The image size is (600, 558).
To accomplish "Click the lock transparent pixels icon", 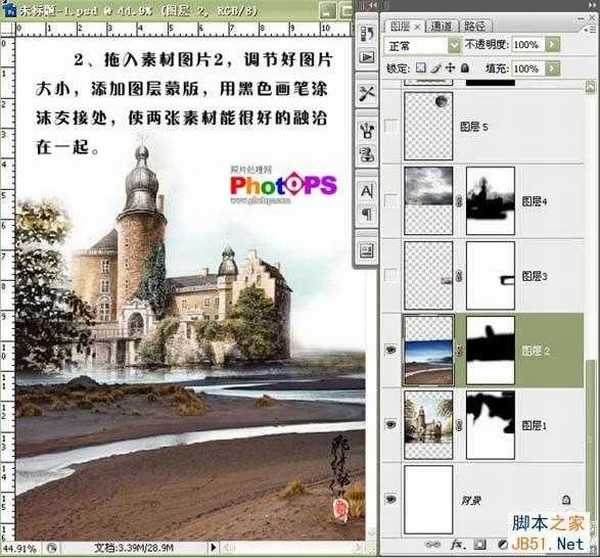I will click(x=421, y=65).
